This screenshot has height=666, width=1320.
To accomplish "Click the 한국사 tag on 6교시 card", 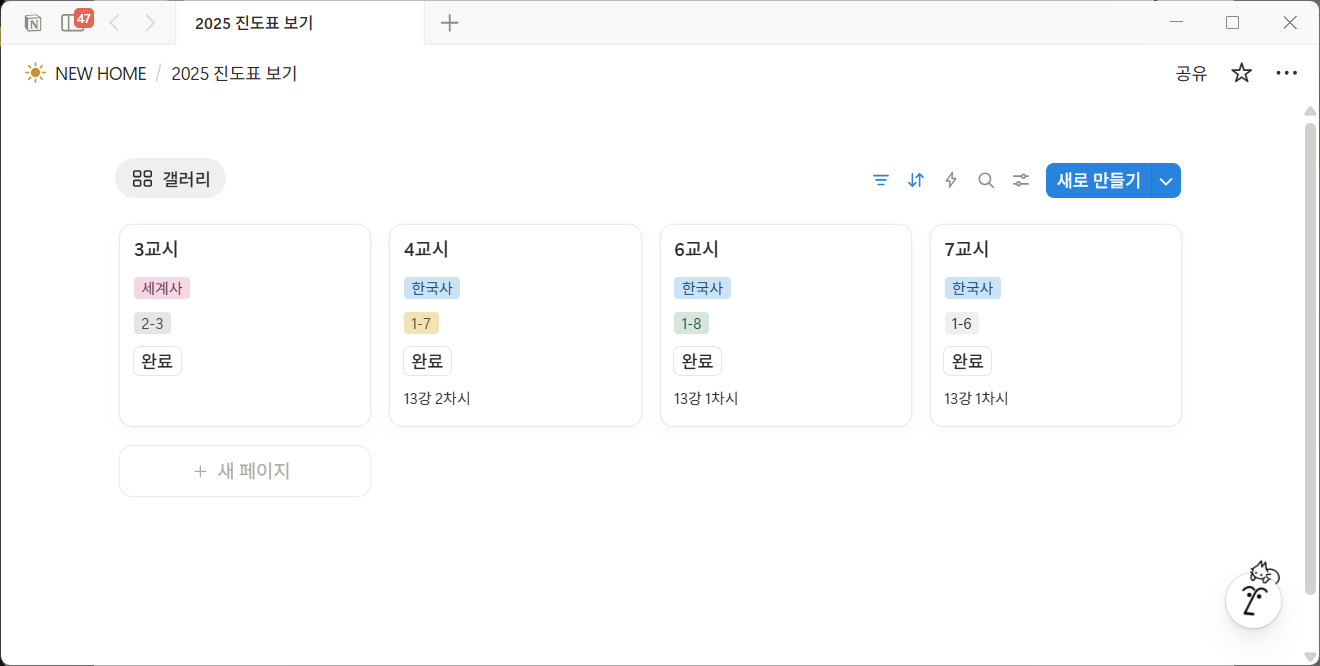I will [702, 288].
